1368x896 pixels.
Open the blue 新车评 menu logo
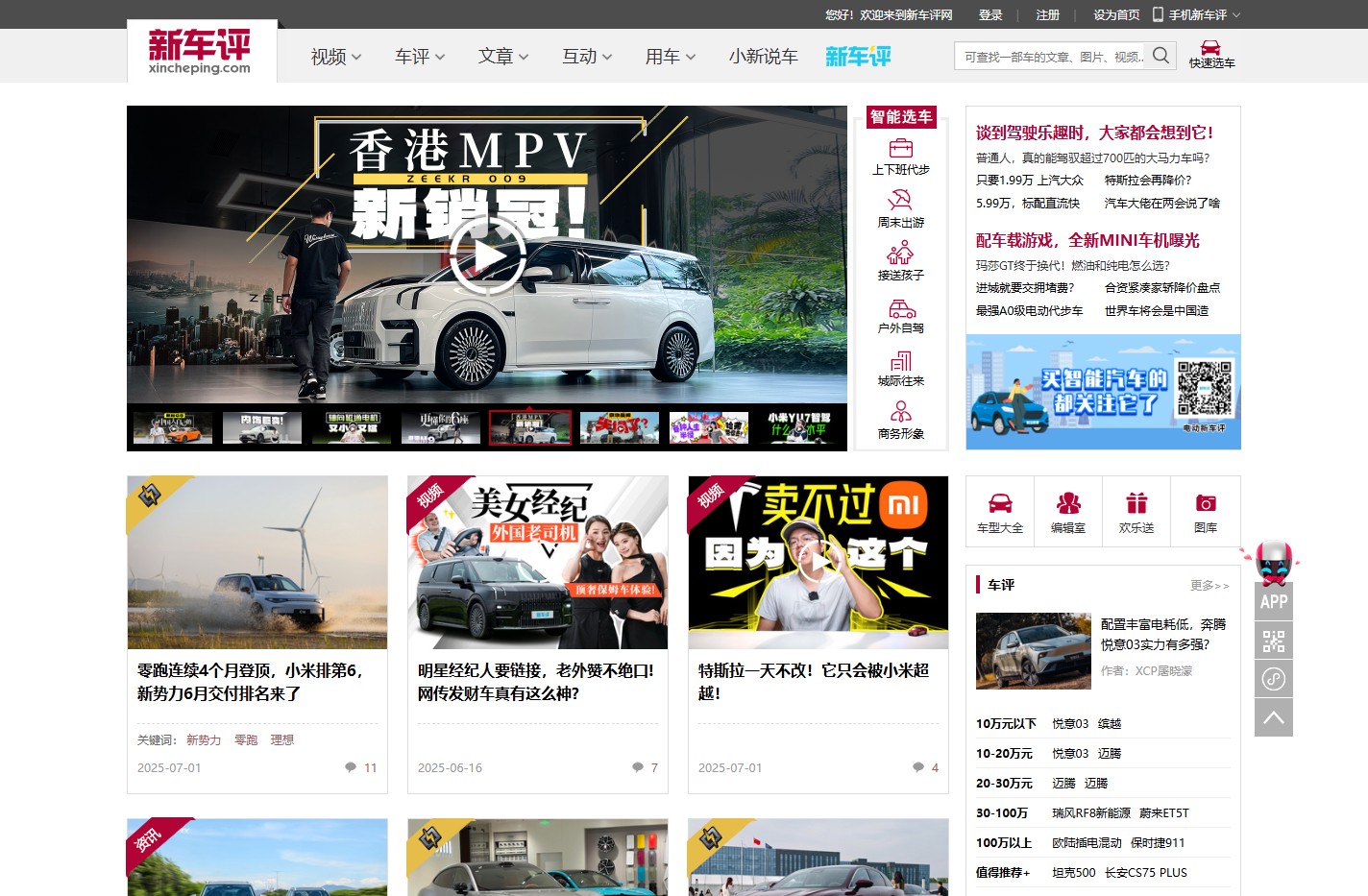(x=858, y=57)
